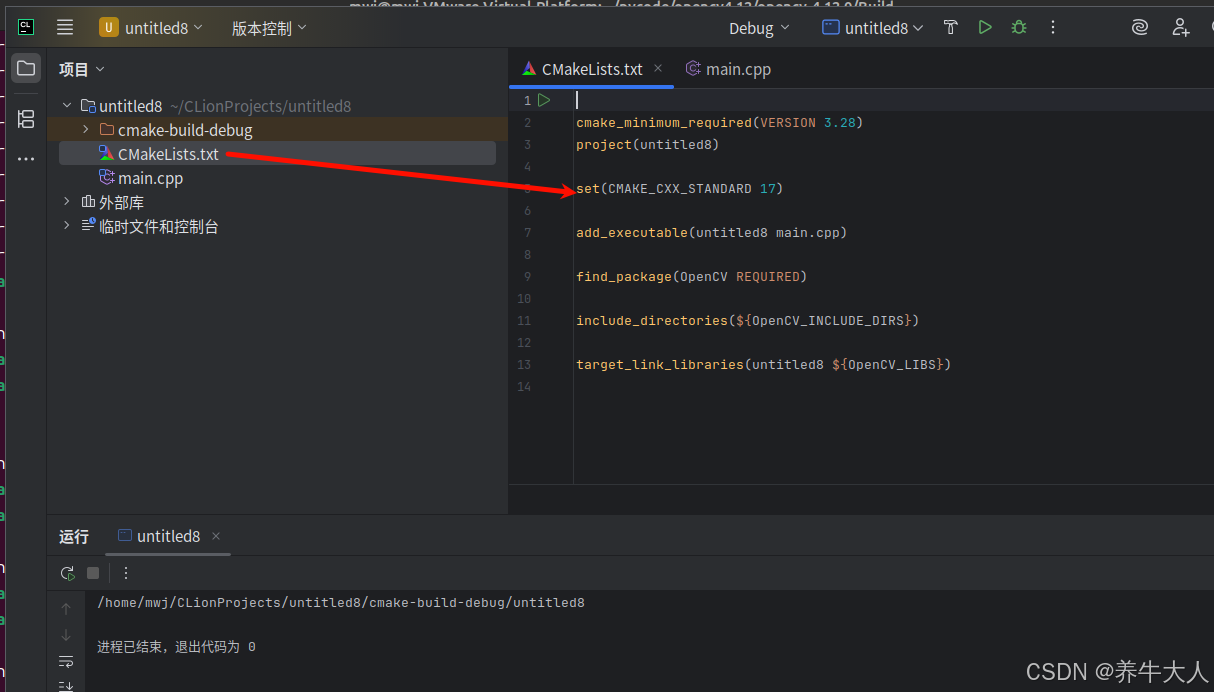Click the include_directories line

(747, 320)
